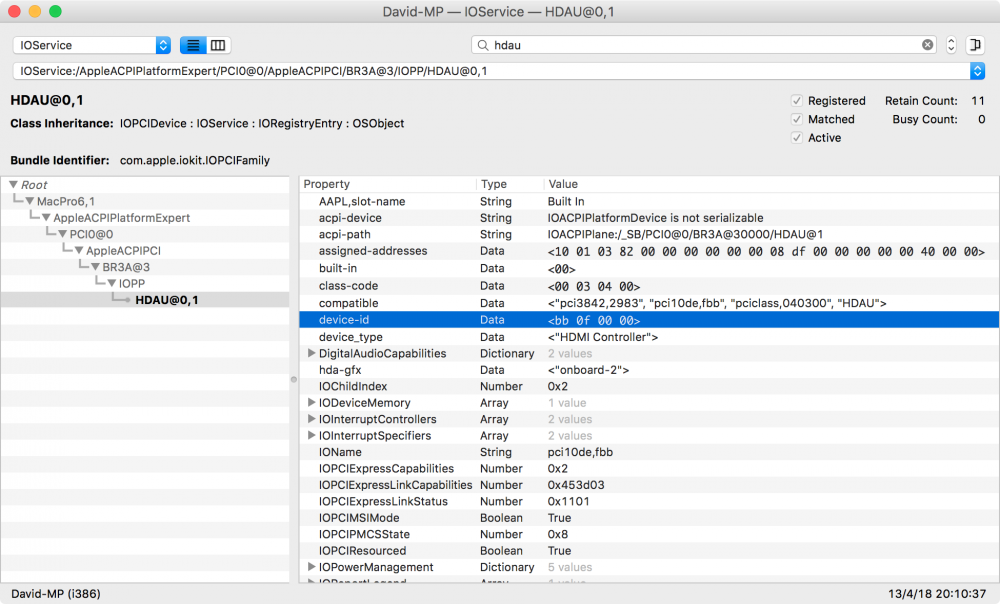Select the hda-gfx row

649,370
